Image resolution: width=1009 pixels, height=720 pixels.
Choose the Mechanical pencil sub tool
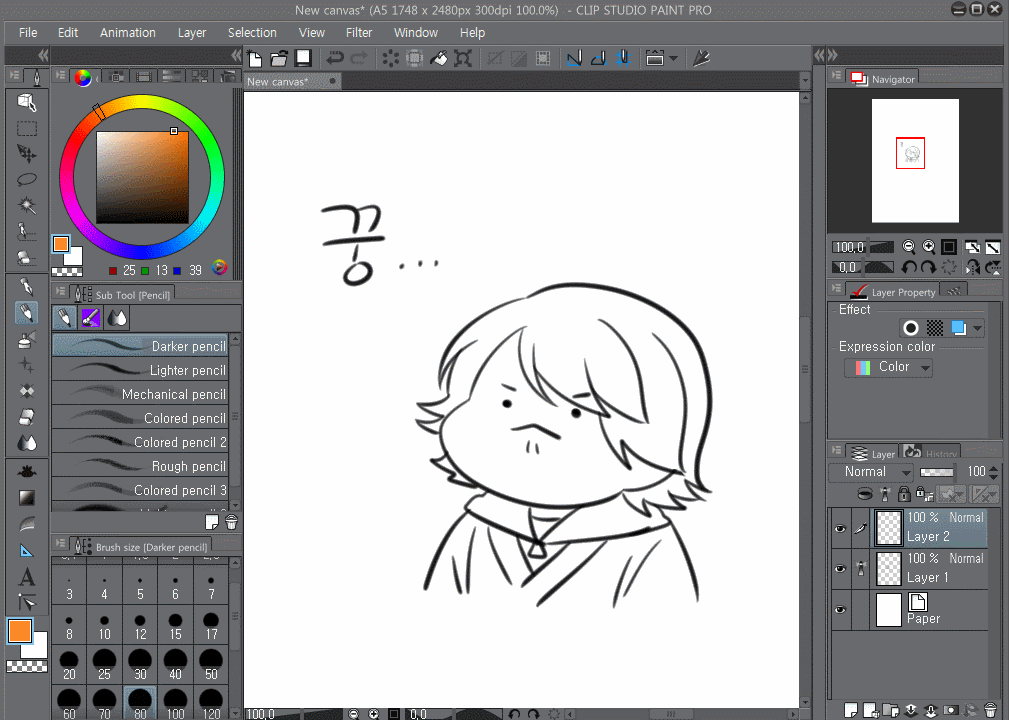tap(140, 394)
